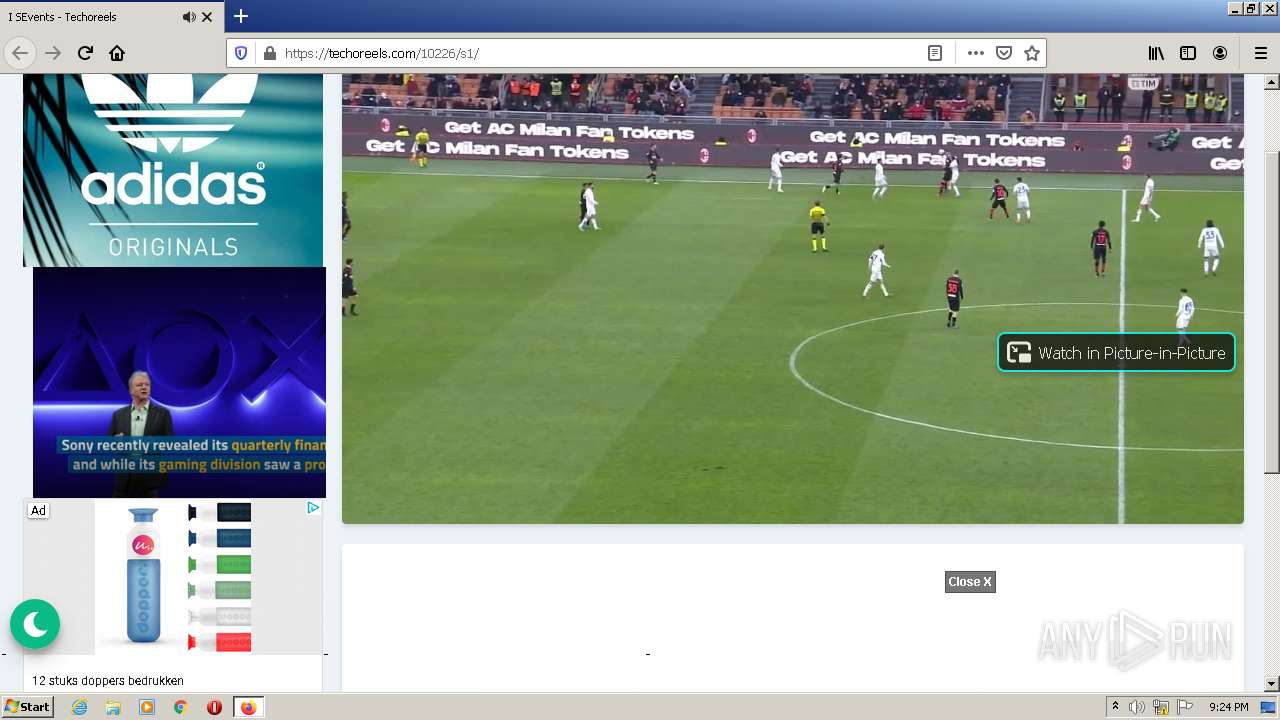The height and width of the screenshot is (720, 1280).
Task: Open the Firefox home page
Action: click(117, 53)
